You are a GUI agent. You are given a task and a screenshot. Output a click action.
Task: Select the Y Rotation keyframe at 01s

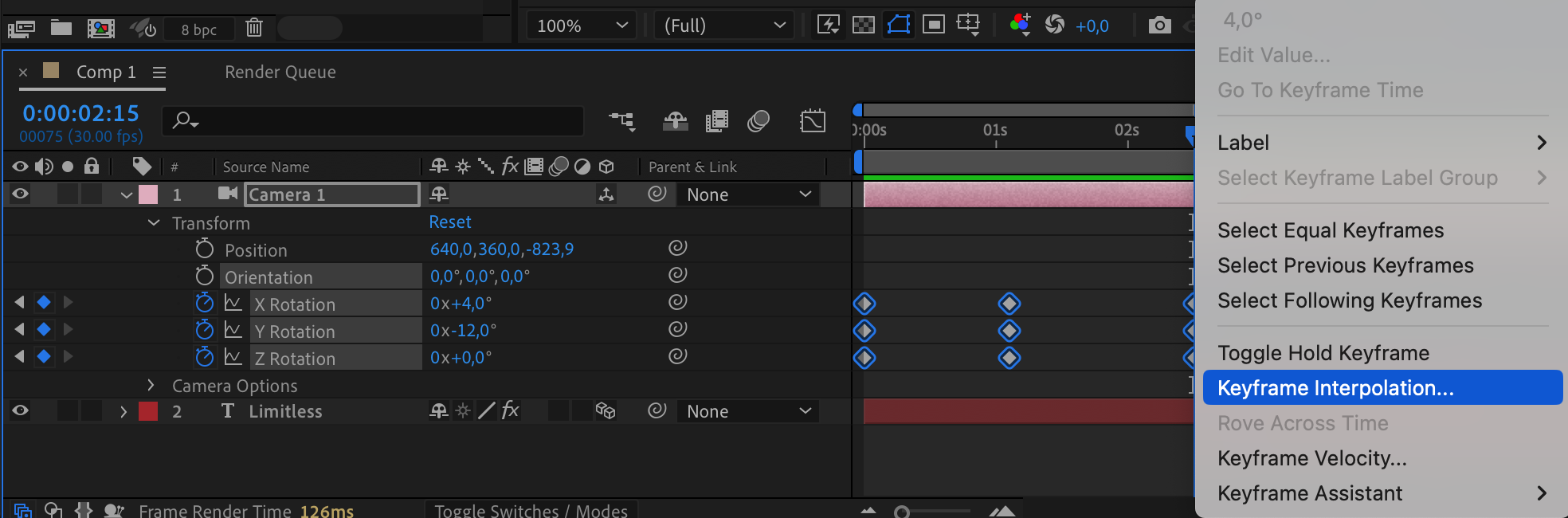[x=1009, y=331]
